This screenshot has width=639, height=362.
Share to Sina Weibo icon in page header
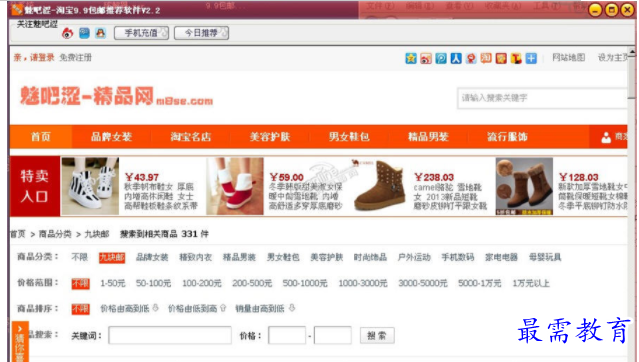(x=426, y=58)
